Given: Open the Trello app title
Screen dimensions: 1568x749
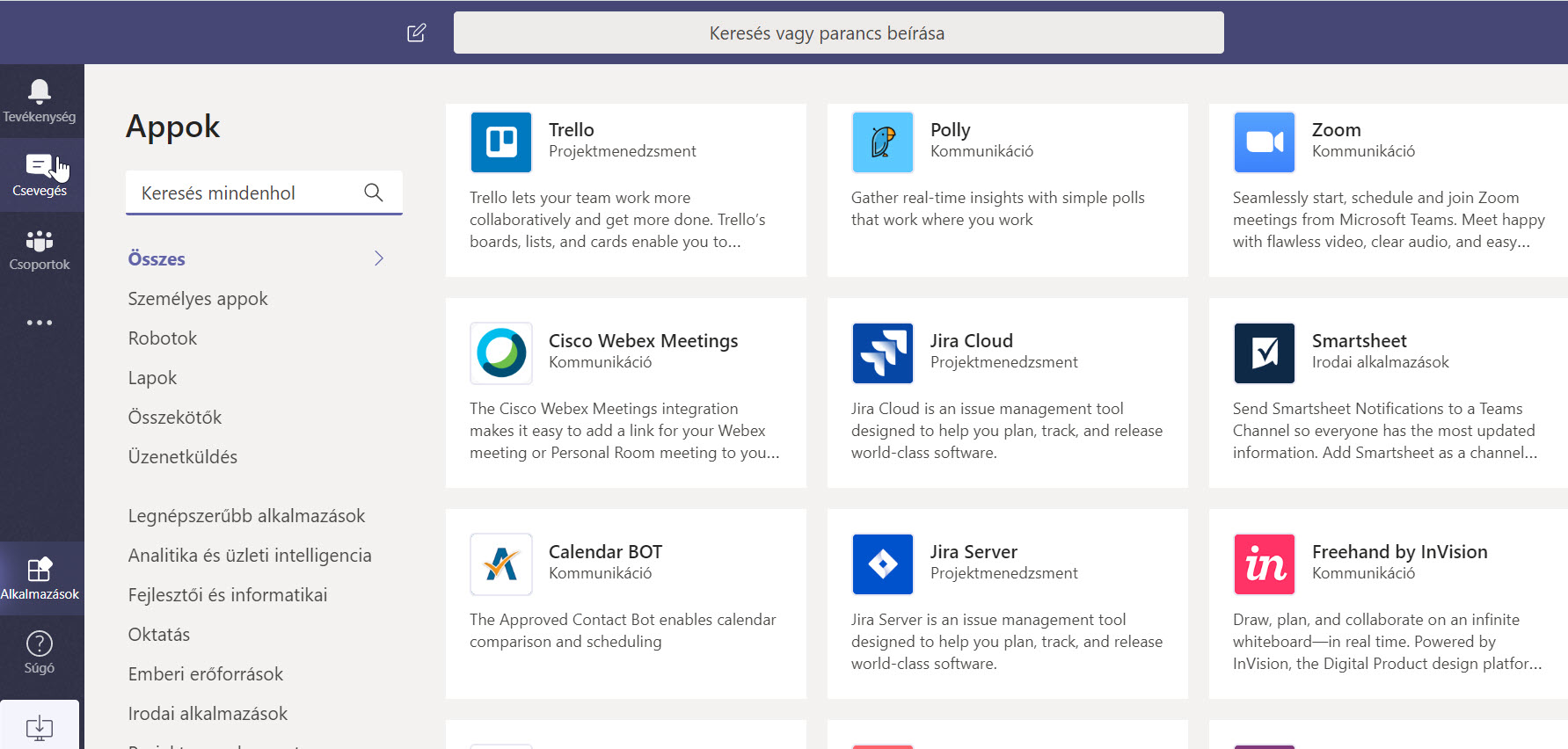Looking at the screenshot, I should [572, 130].
